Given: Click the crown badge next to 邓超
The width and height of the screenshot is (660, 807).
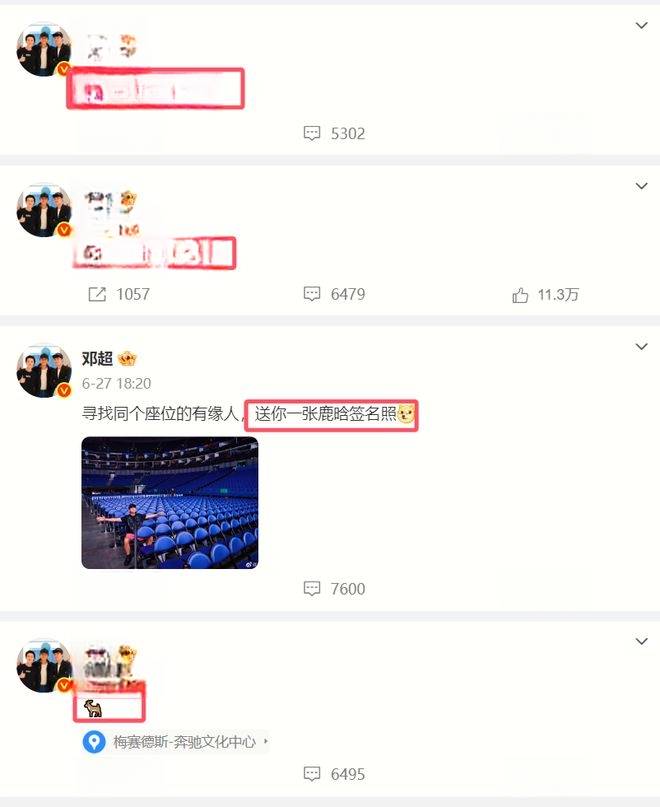Looking at the screenshot, I should (127, 358).
